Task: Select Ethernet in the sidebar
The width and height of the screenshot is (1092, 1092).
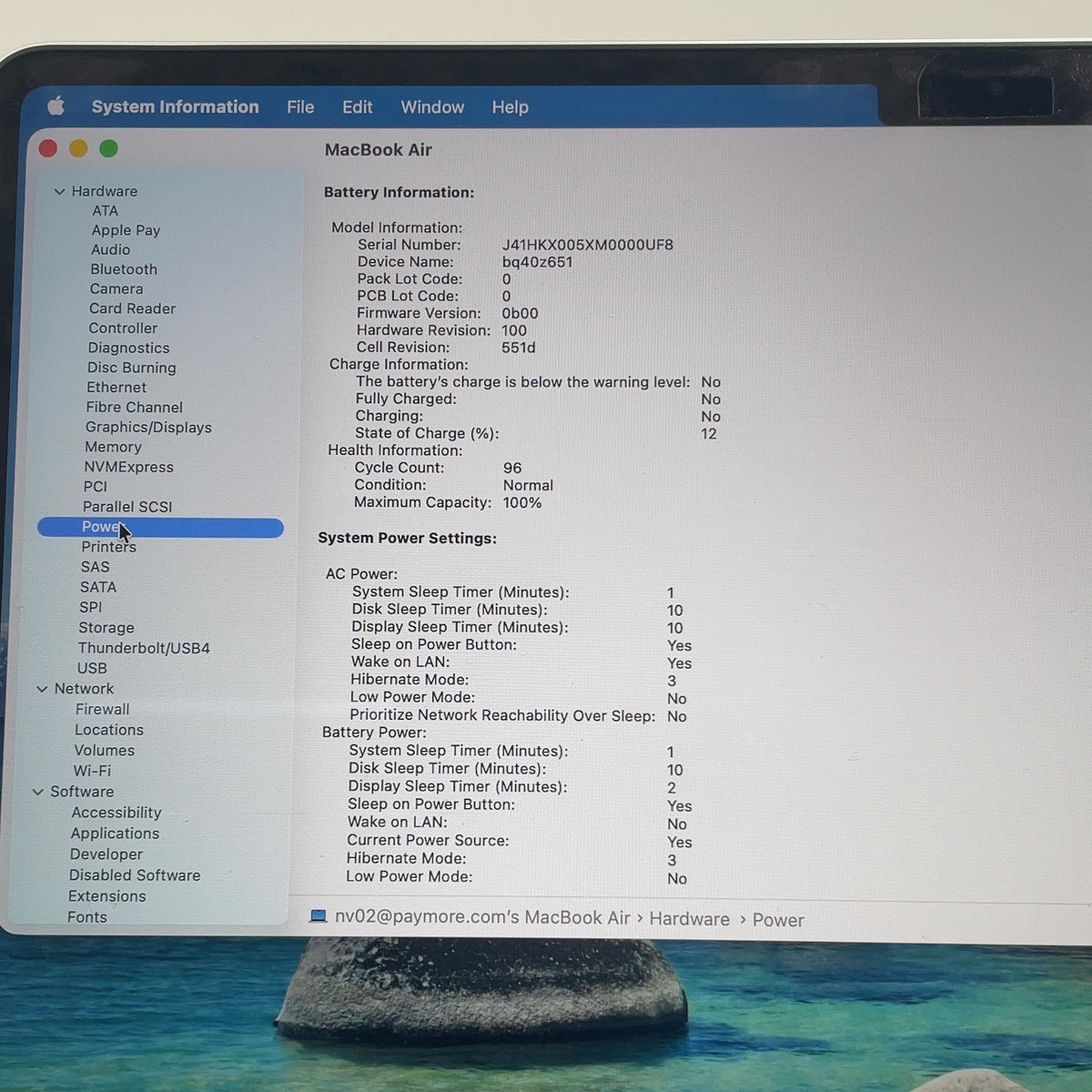Action: [x=116, y=388]
